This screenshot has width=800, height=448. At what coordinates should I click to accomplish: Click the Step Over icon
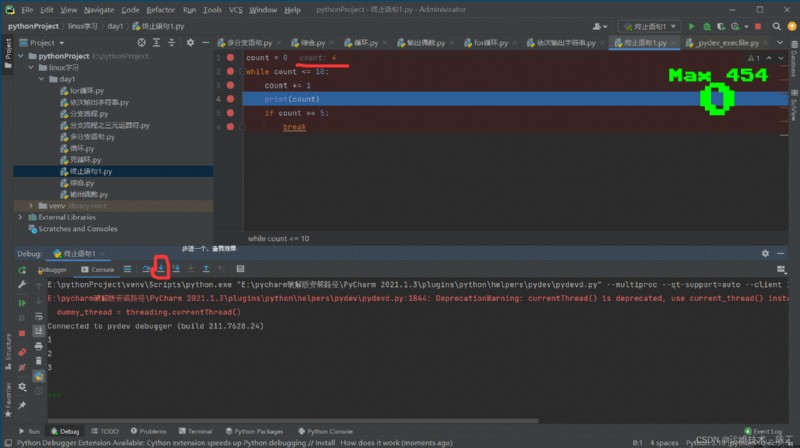(x=146, y=269)
